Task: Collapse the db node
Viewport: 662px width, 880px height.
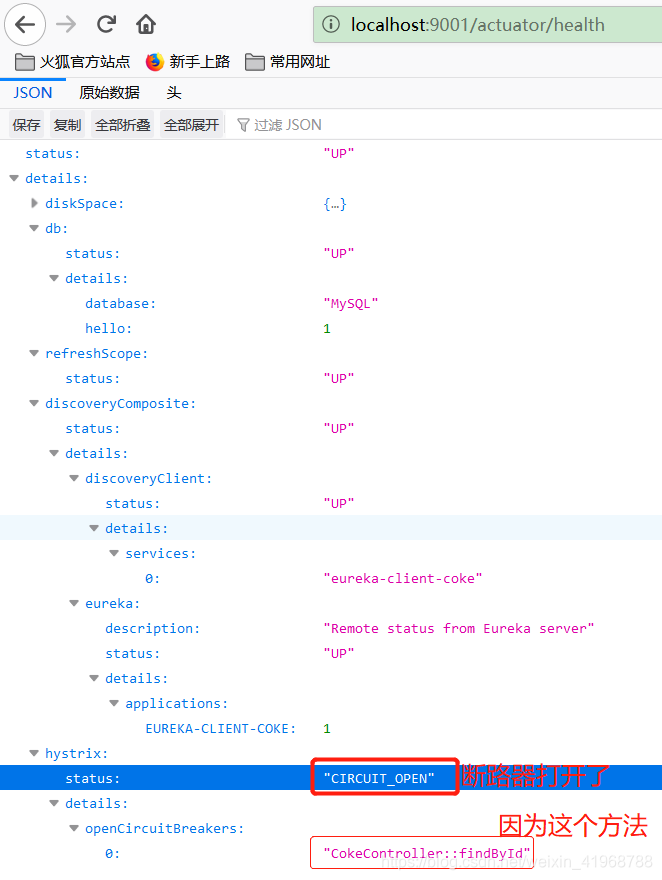Action: tap(34, 228)
